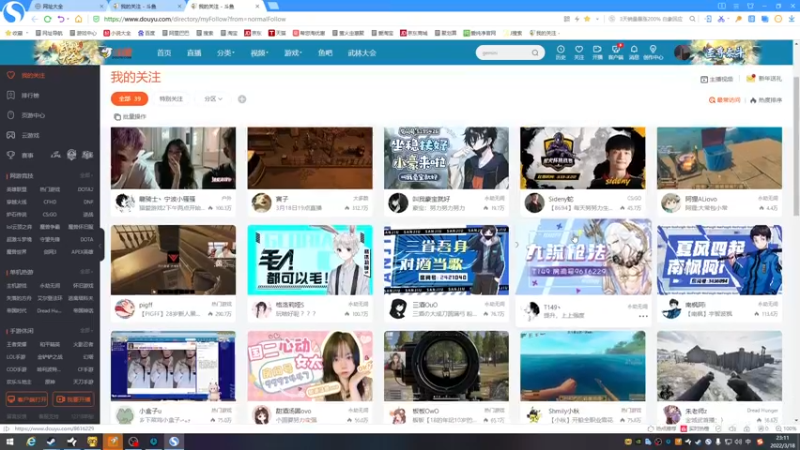Click the plus icon beside 分区

242,99
